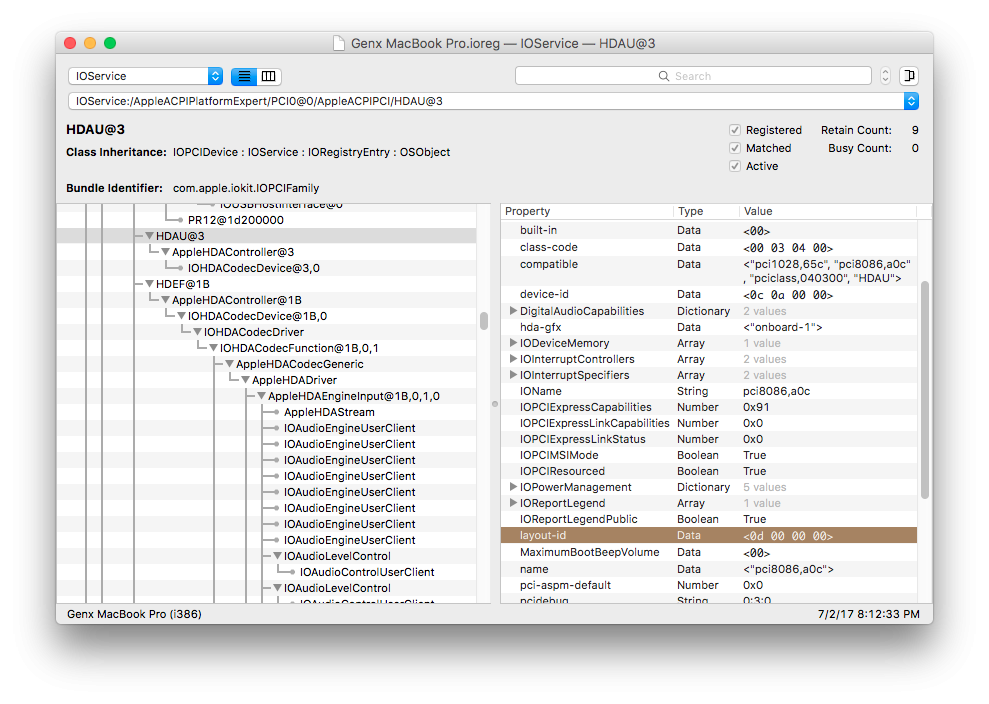Toggle the side panel button next to search

[909, 76]
